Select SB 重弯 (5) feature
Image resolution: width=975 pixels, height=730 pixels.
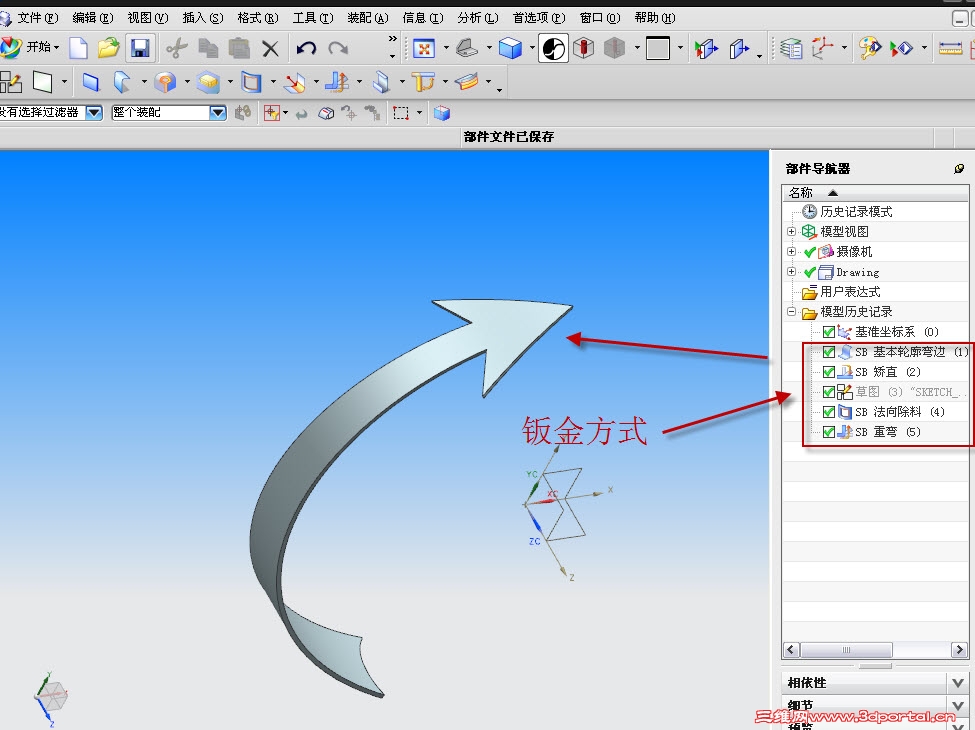coord(887,432)
